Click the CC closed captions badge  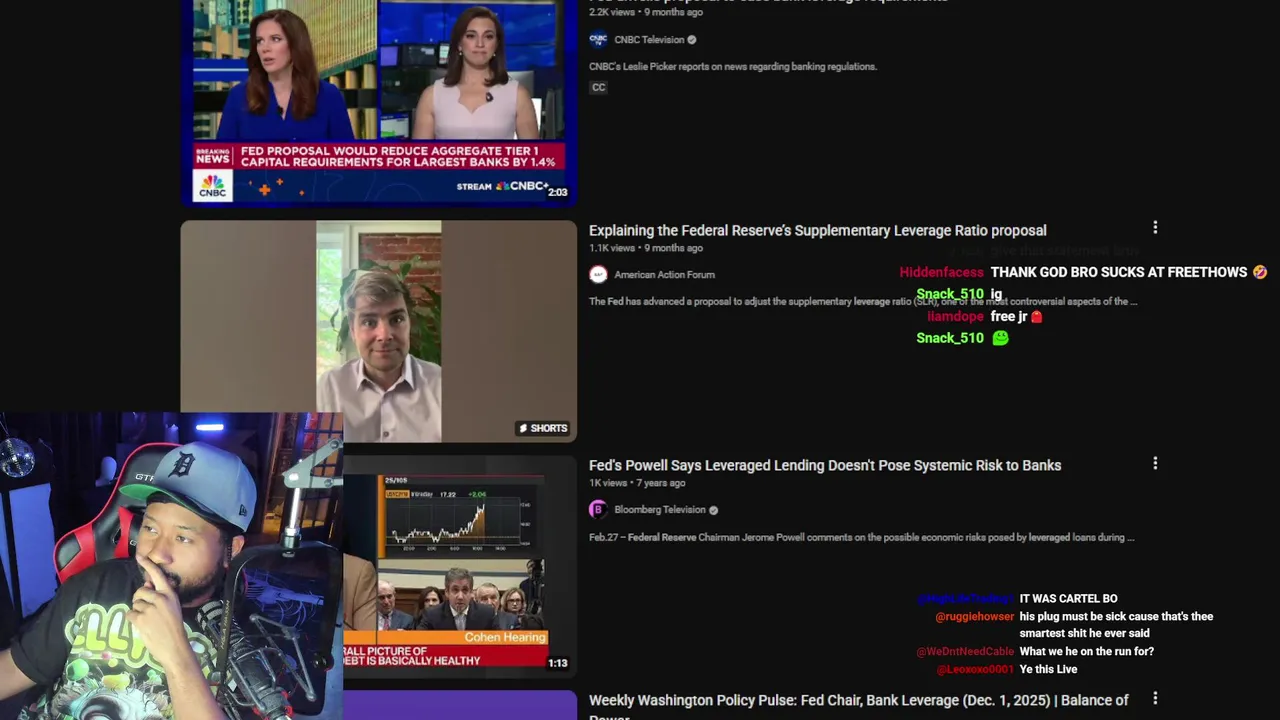coord(598,87)
